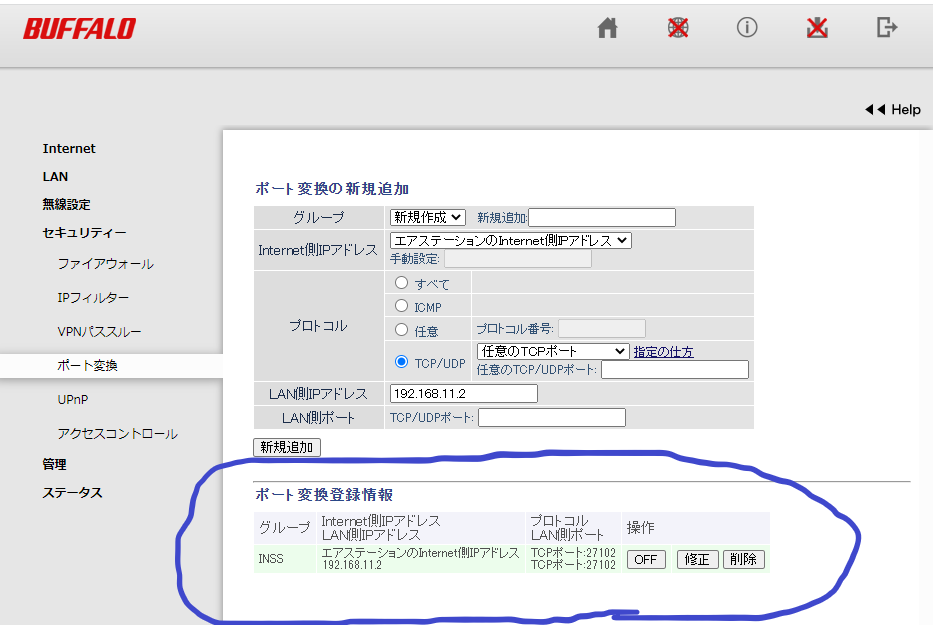Open the ステータス menu
Screen dimensions: 933x625
[72, 493]
